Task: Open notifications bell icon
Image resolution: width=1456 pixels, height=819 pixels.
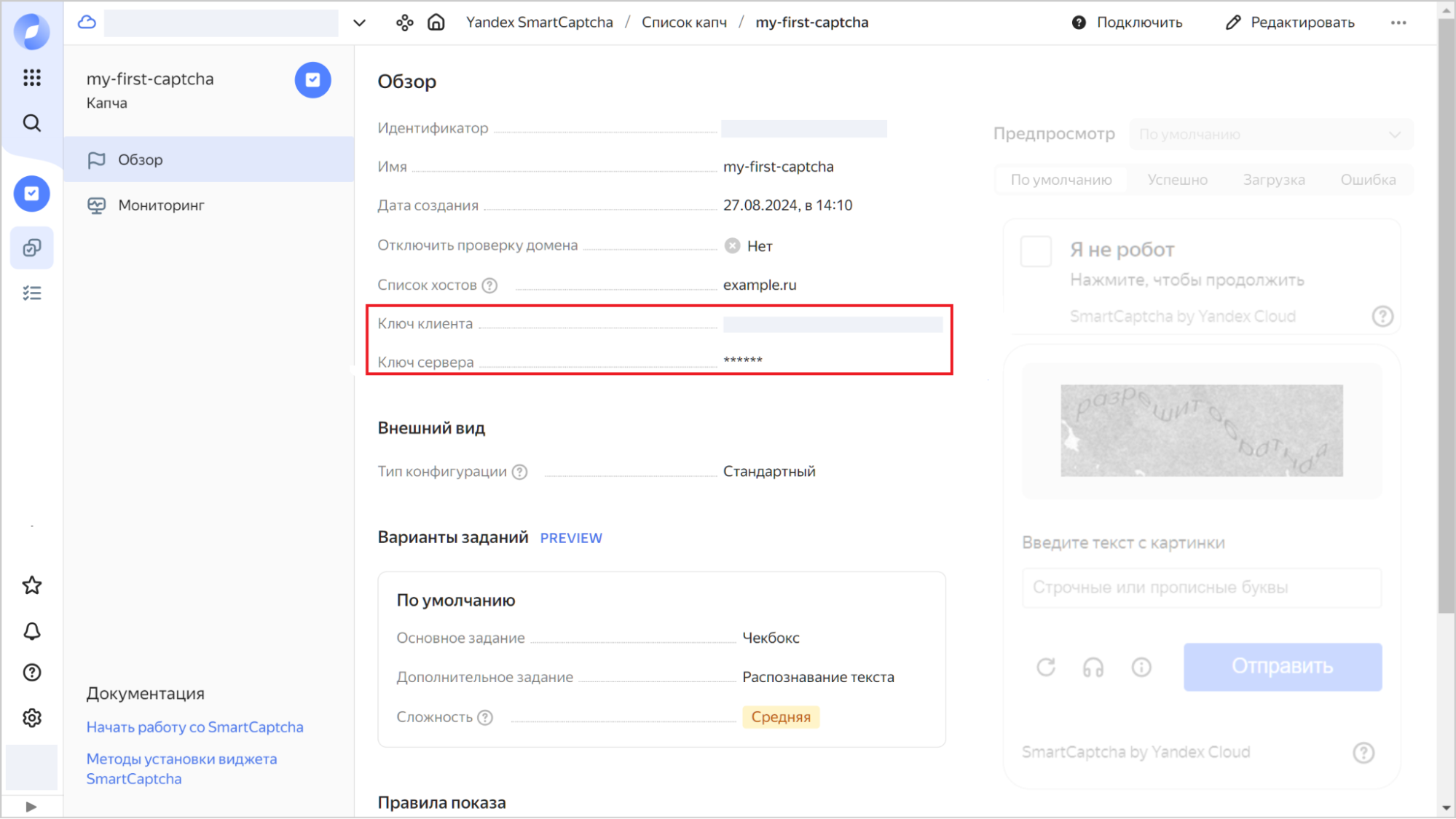Action: click(32, 631)
